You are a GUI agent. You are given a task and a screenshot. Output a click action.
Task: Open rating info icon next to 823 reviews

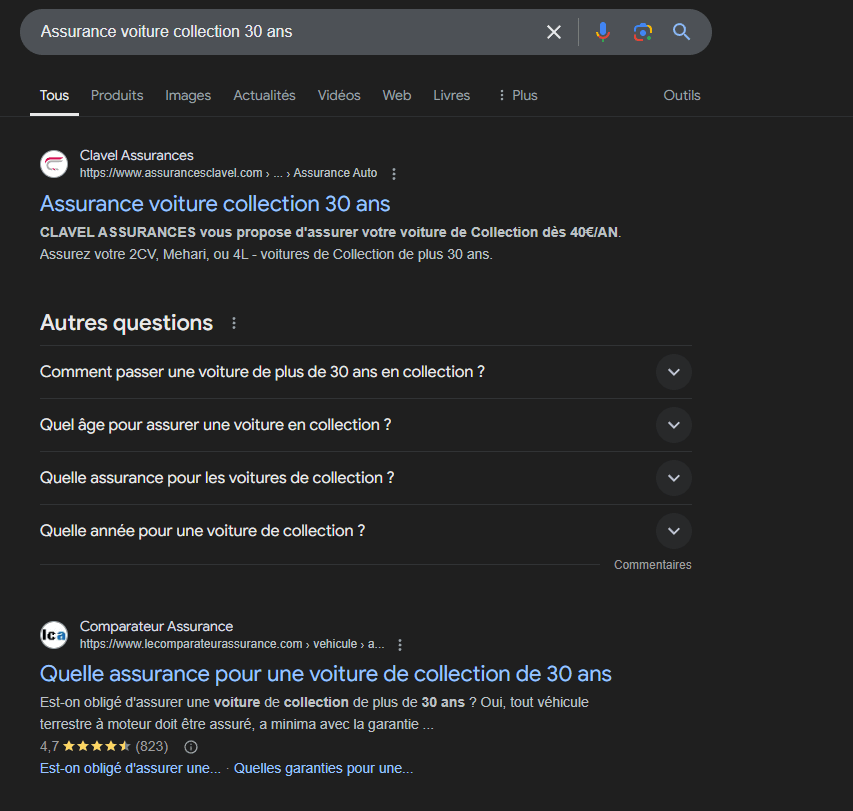(x=190, y=747)
